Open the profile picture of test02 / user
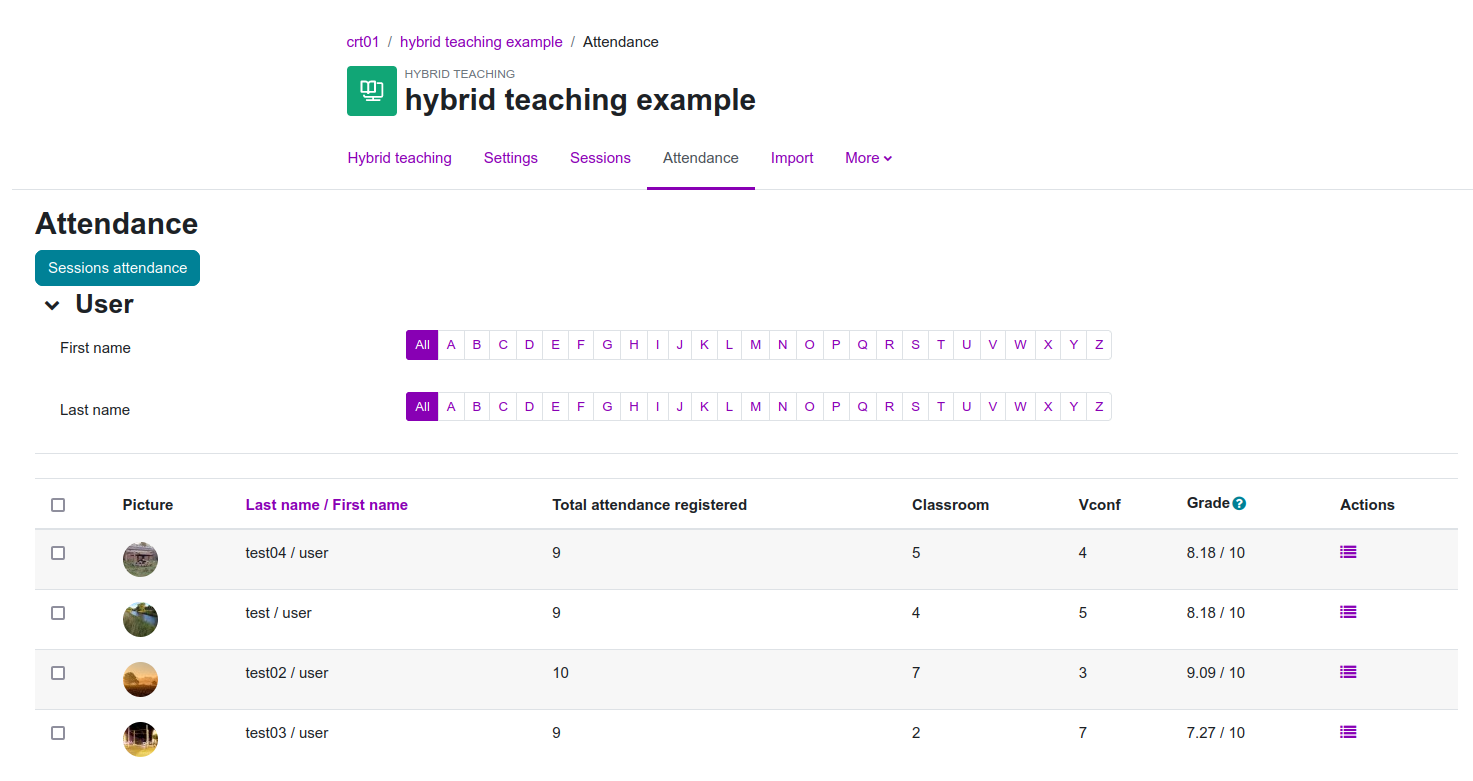 click(140, 679)
